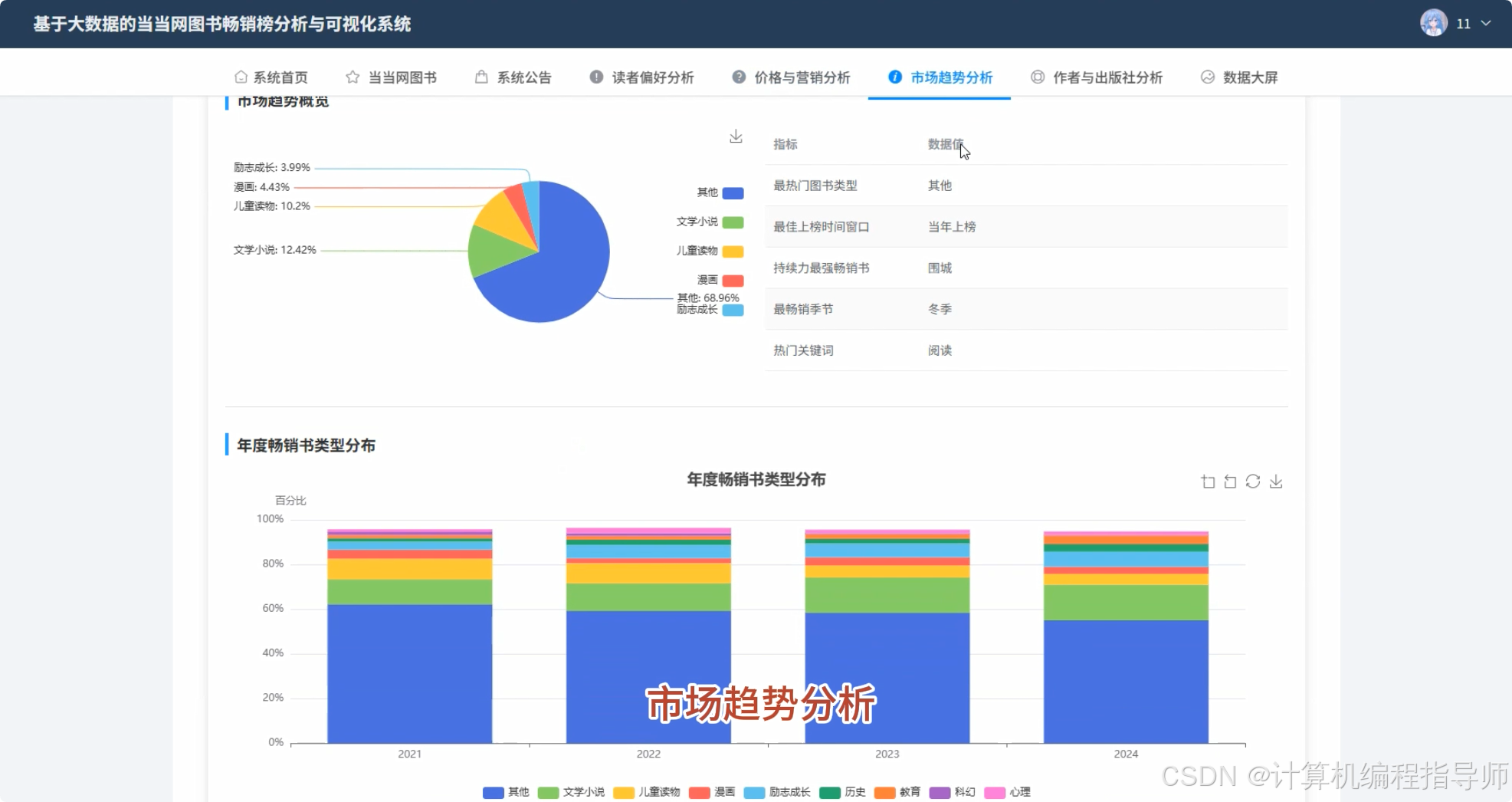This screenshot has width=1512, height=802.
Task: Click gauge icon beside 数据大屏
Action: [1208, 77]
